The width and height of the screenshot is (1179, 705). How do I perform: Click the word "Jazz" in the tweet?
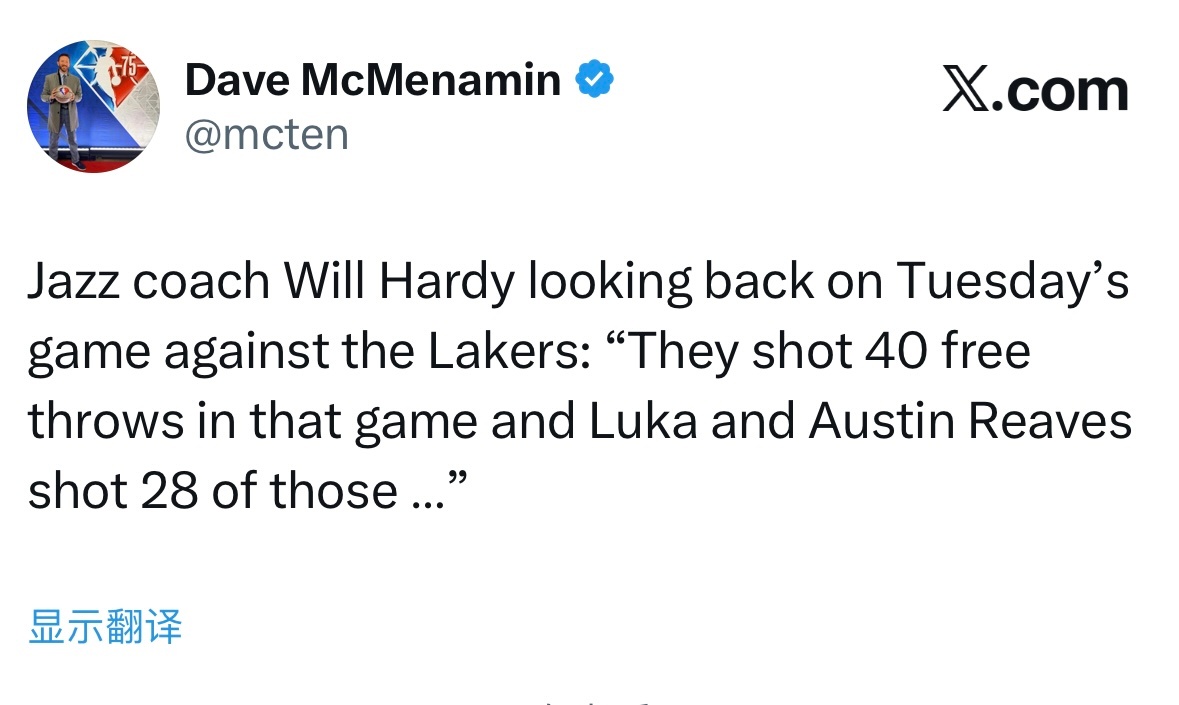point(73,283)
